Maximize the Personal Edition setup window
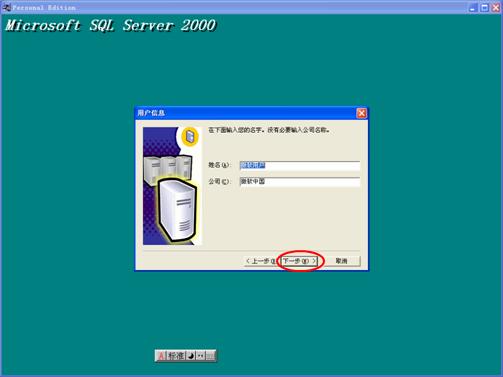This screenshot has width=503, height=377. (x=484, y=7)
